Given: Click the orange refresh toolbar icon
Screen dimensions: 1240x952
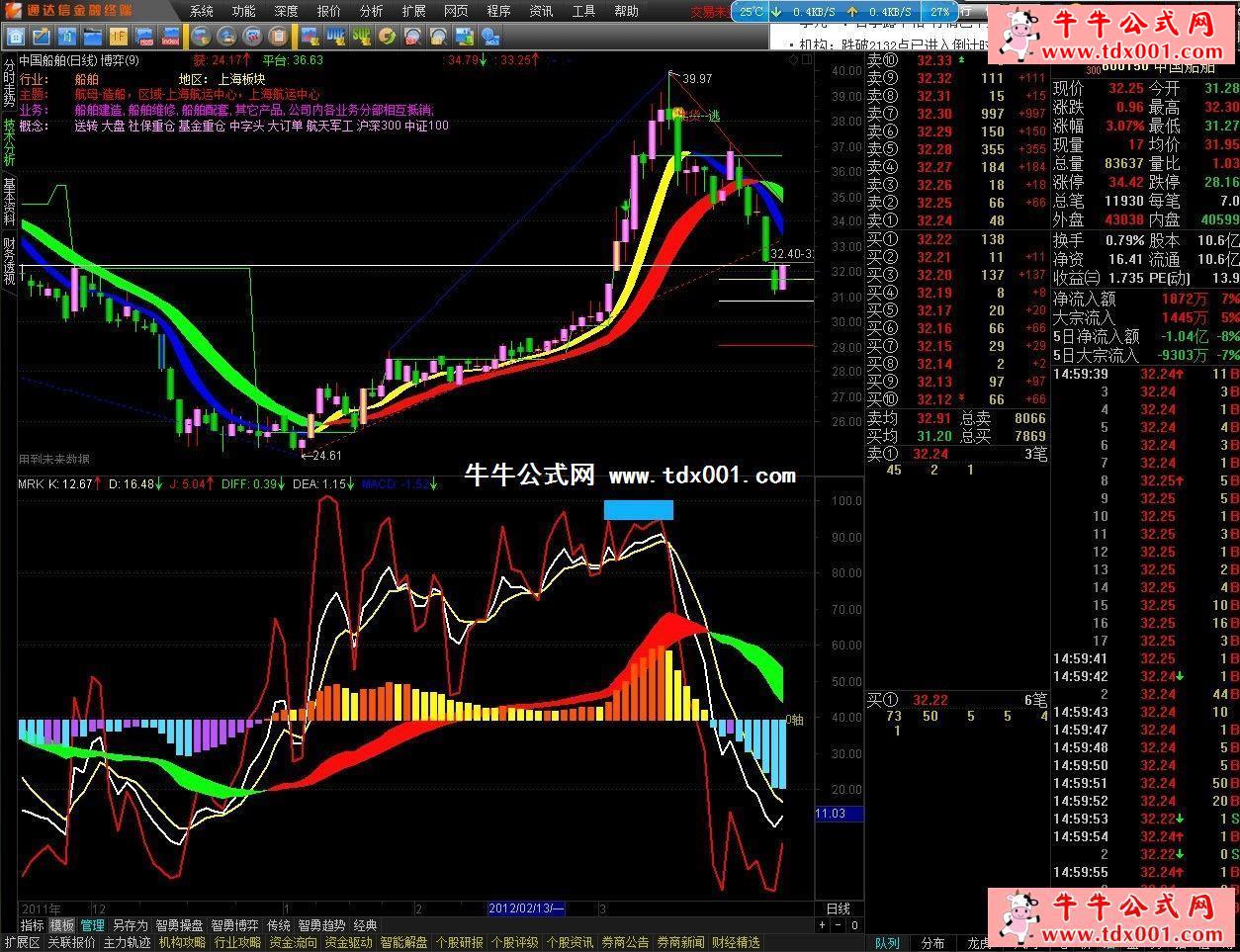Looking at the screenshot, I should tap(387, 37).
